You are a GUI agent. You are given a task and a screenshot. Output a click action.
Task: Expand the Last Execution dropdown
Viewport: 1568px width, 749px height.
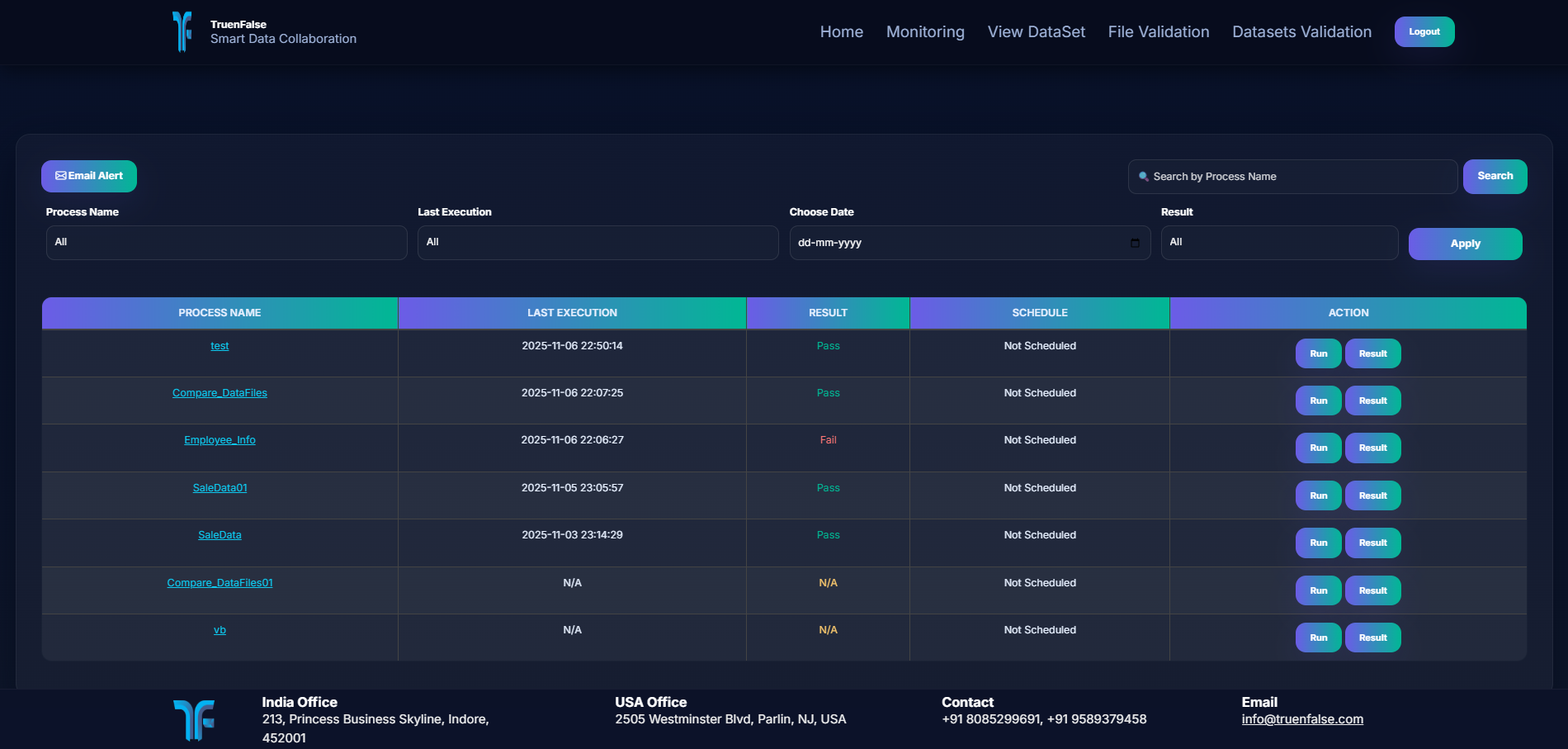point(598,243)
